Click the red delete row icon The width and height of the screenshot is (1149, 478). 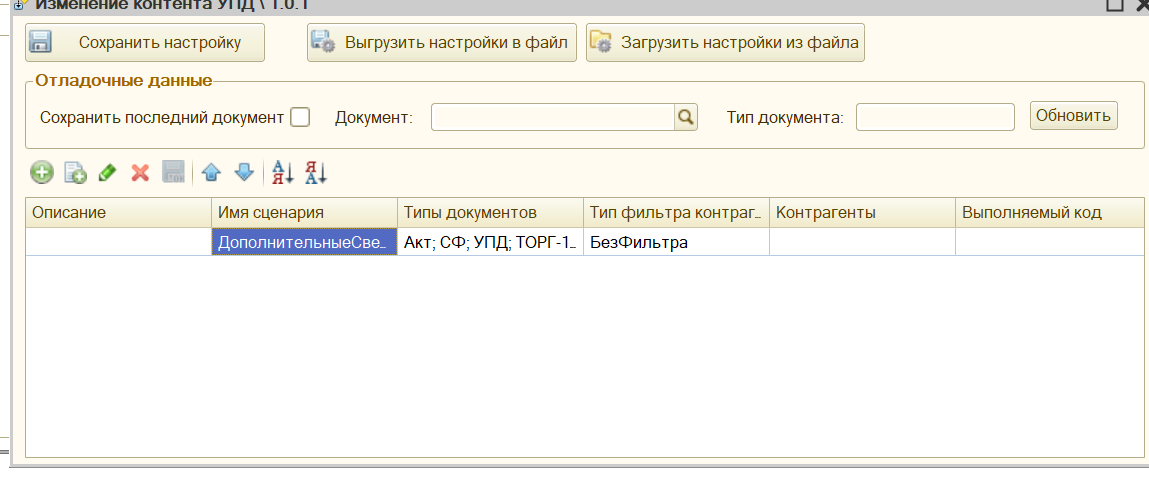140,173
